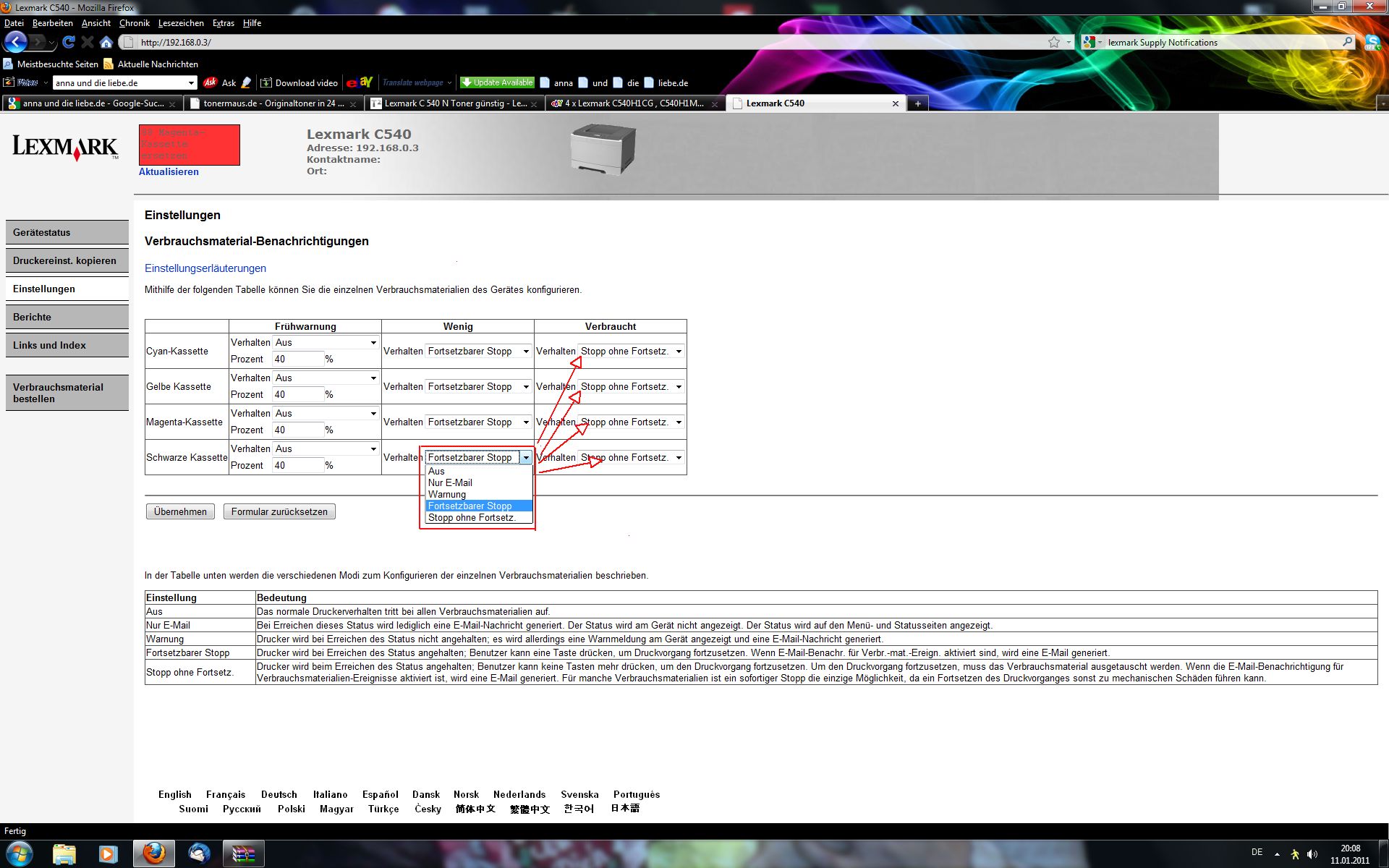
Task: Open the eBay toolbar icon
Action: pos(360,82)
